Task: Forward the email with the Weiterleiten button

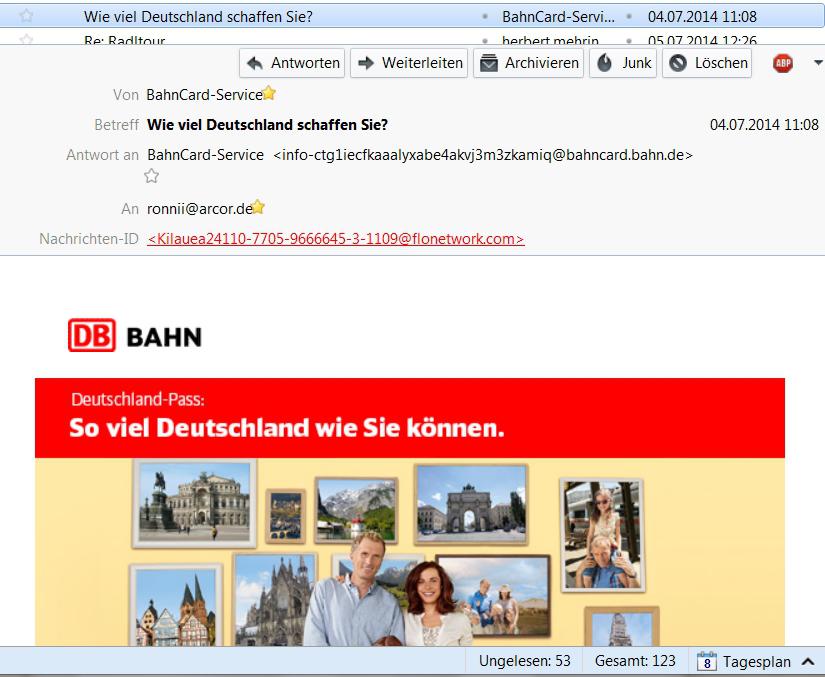Action: click(409, 63)
